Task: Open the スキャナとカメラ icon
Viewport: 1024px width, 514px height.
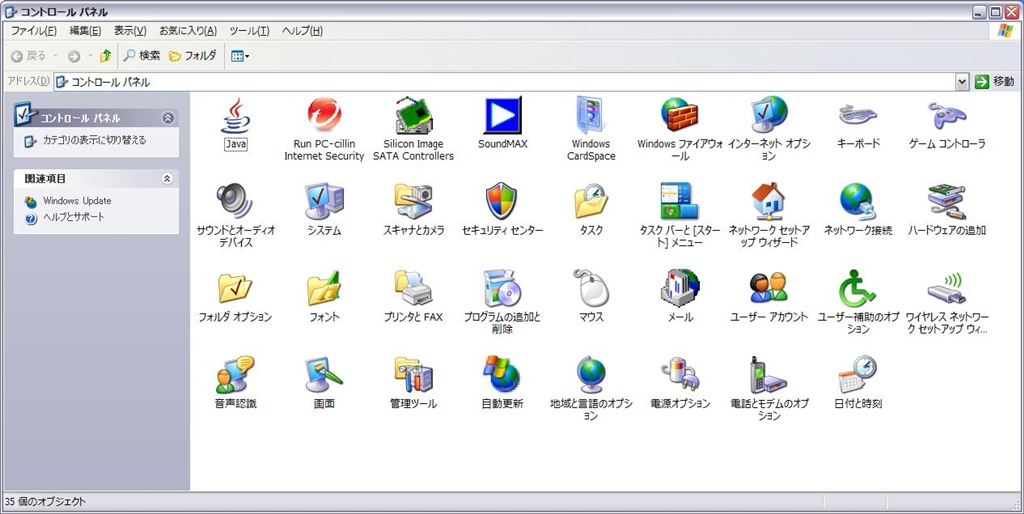Action: pos(413,201)
